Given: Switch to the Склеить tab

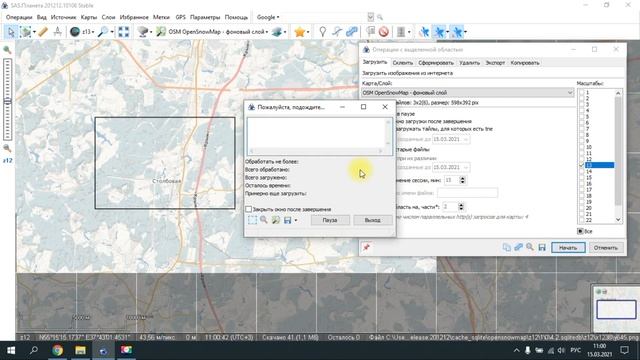Looking at the screenshot, I should click(x=402, y=63).
